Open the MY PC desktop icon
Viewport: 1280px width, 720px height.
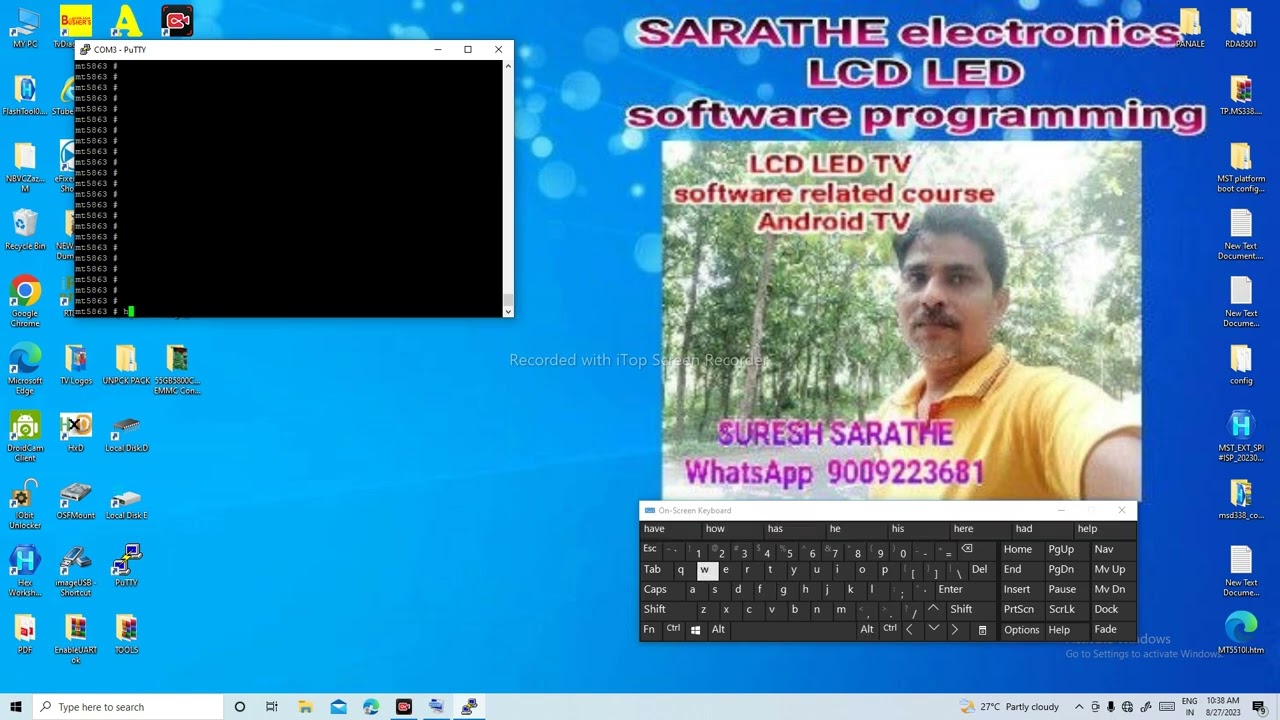(x=25, y=28)
